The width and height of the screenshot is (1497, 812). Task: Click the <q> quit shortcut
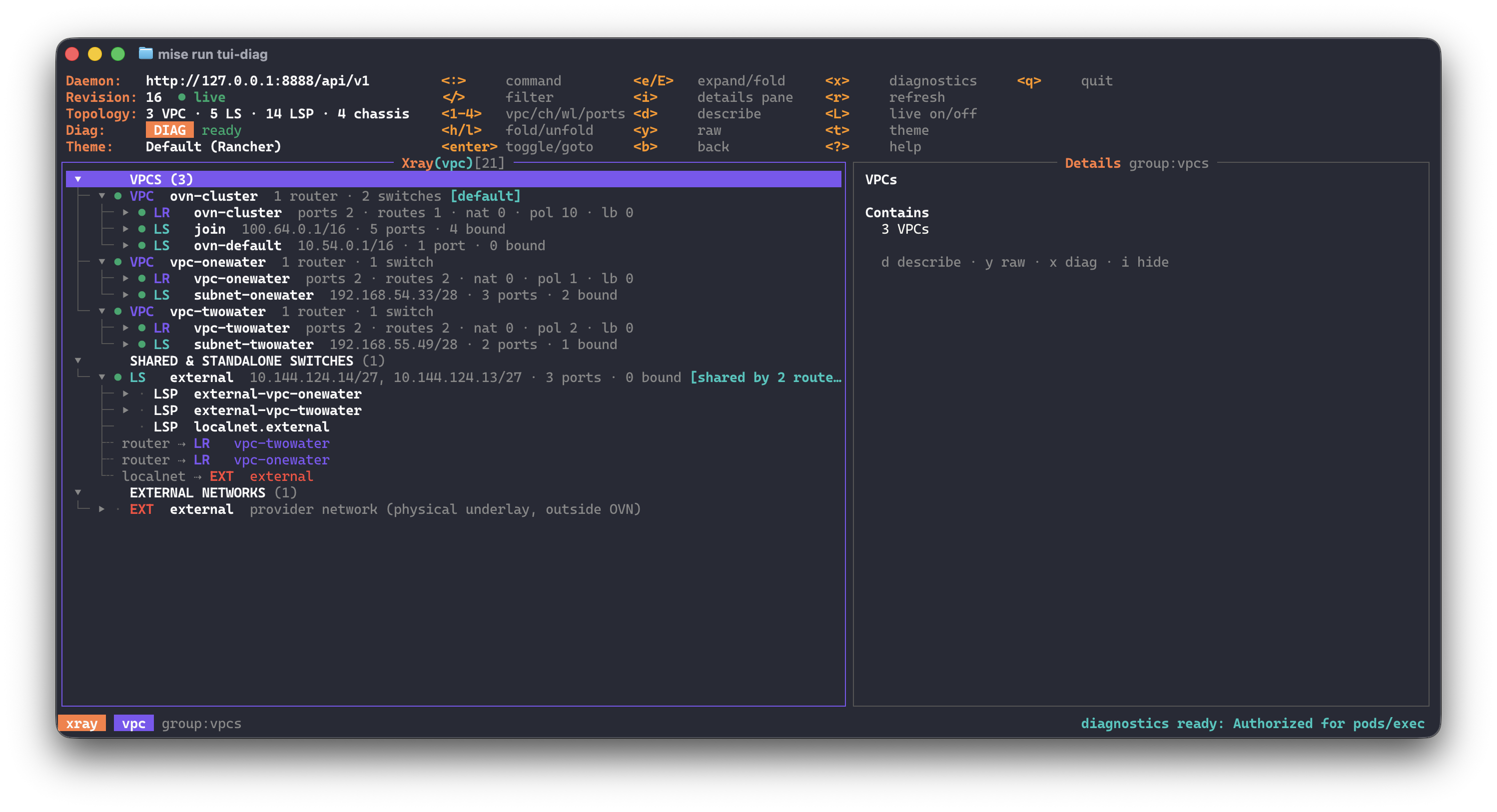tap(1065, 81)
